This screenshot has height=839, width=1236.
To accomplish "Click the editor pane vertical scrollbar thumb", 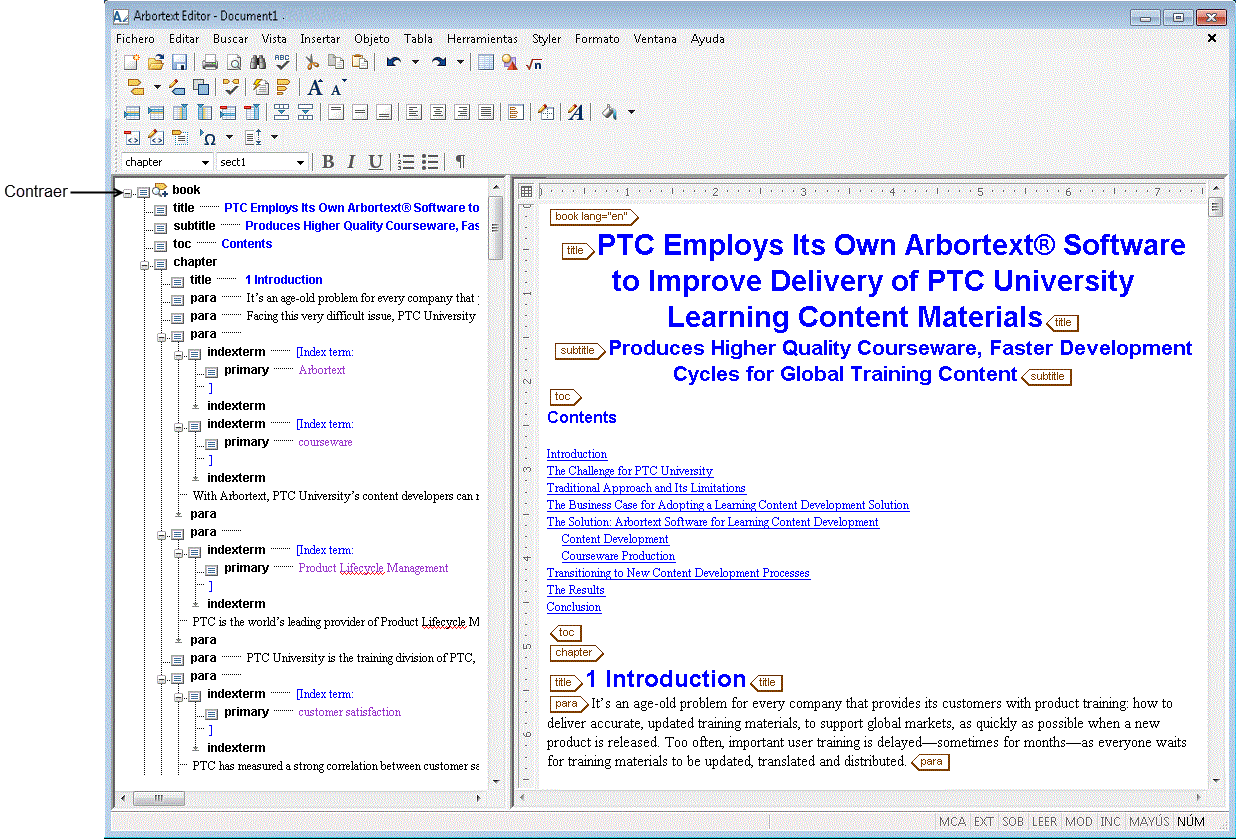I will pos(1216,207).
